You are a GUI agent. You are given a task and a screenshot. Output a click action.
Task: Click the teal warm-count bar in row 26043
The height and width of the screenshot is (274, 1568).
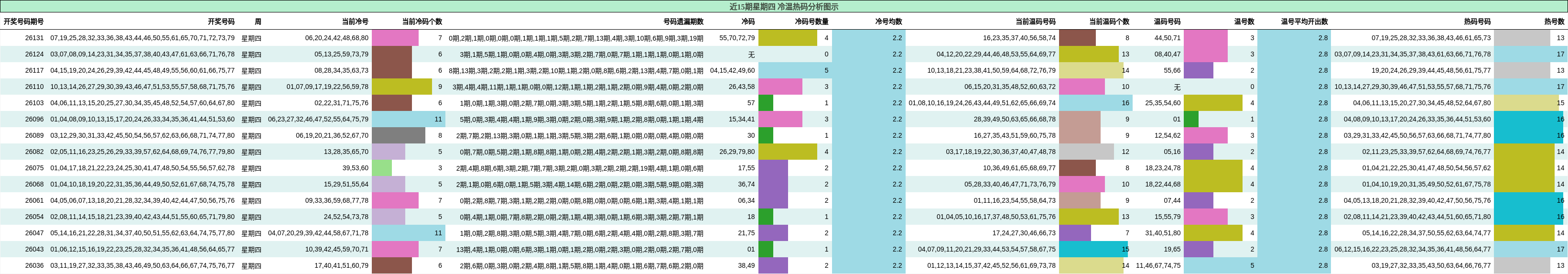point(1094,249)
